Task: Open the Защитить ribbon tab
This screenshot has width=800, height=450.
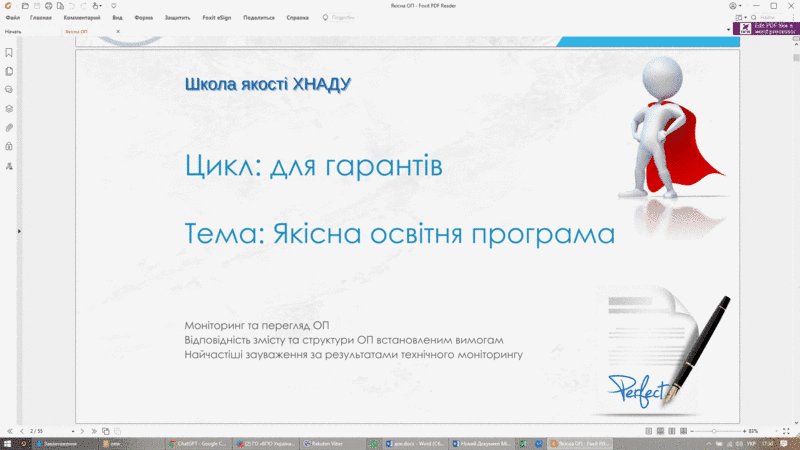Action: click(x=177, y=18)
